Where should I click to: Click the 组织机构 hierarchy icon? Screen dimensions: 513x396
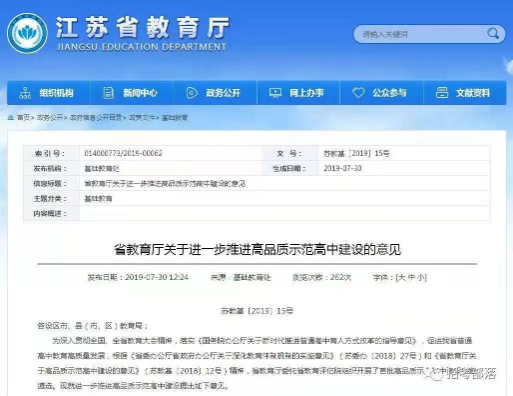click(25, 93)
